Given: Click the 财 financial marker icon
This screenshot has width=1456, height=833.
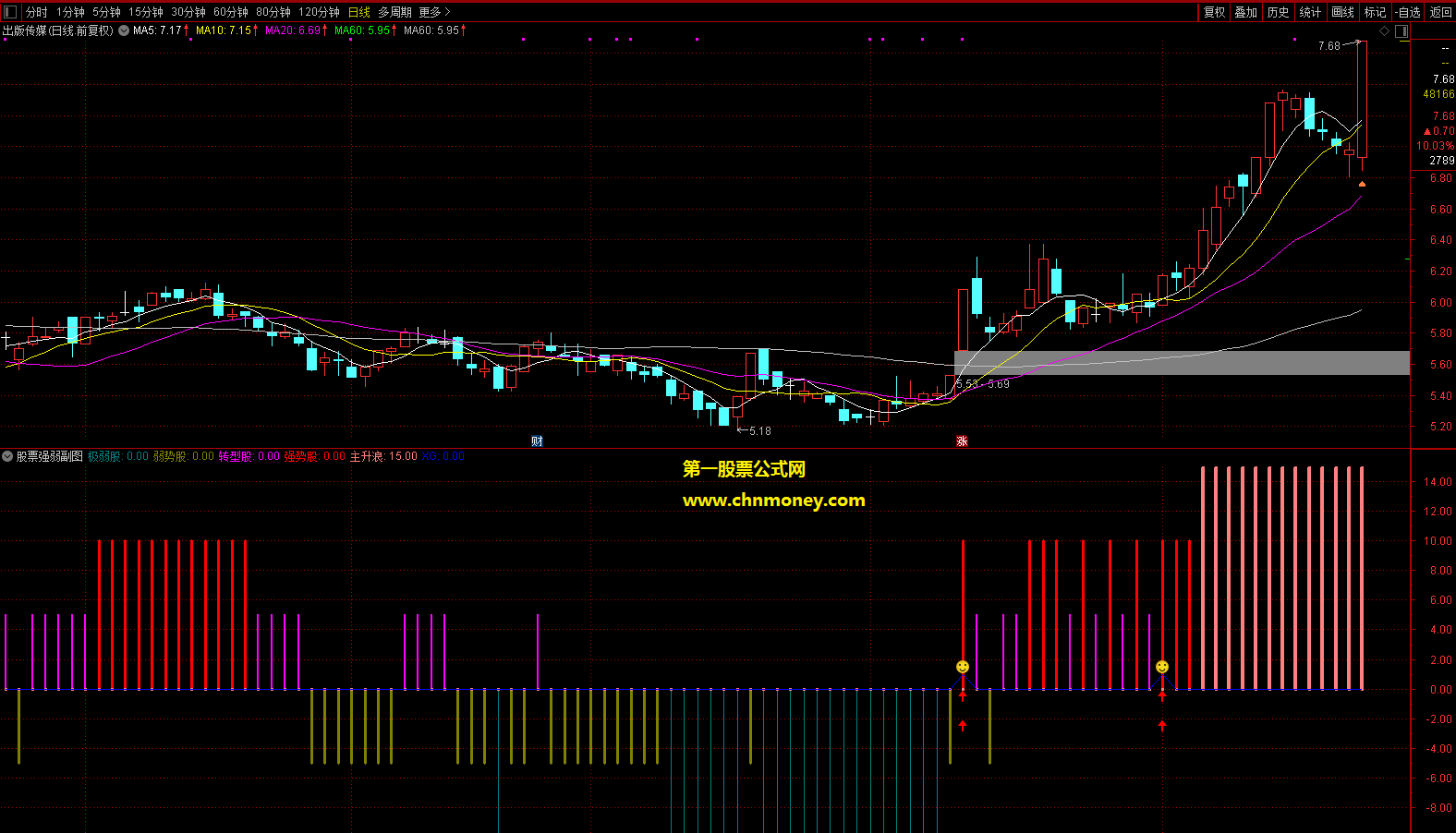Looking at the screenshot, I should (x=537, y=441).
